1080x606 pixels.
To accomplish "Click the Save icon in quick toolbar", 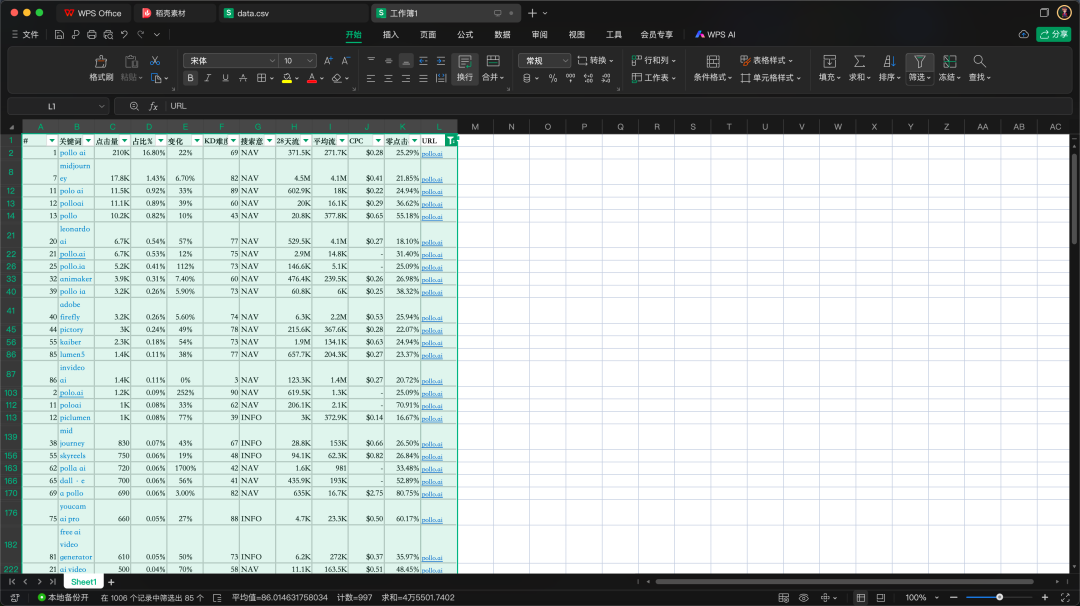I will [x=59, y=34].
